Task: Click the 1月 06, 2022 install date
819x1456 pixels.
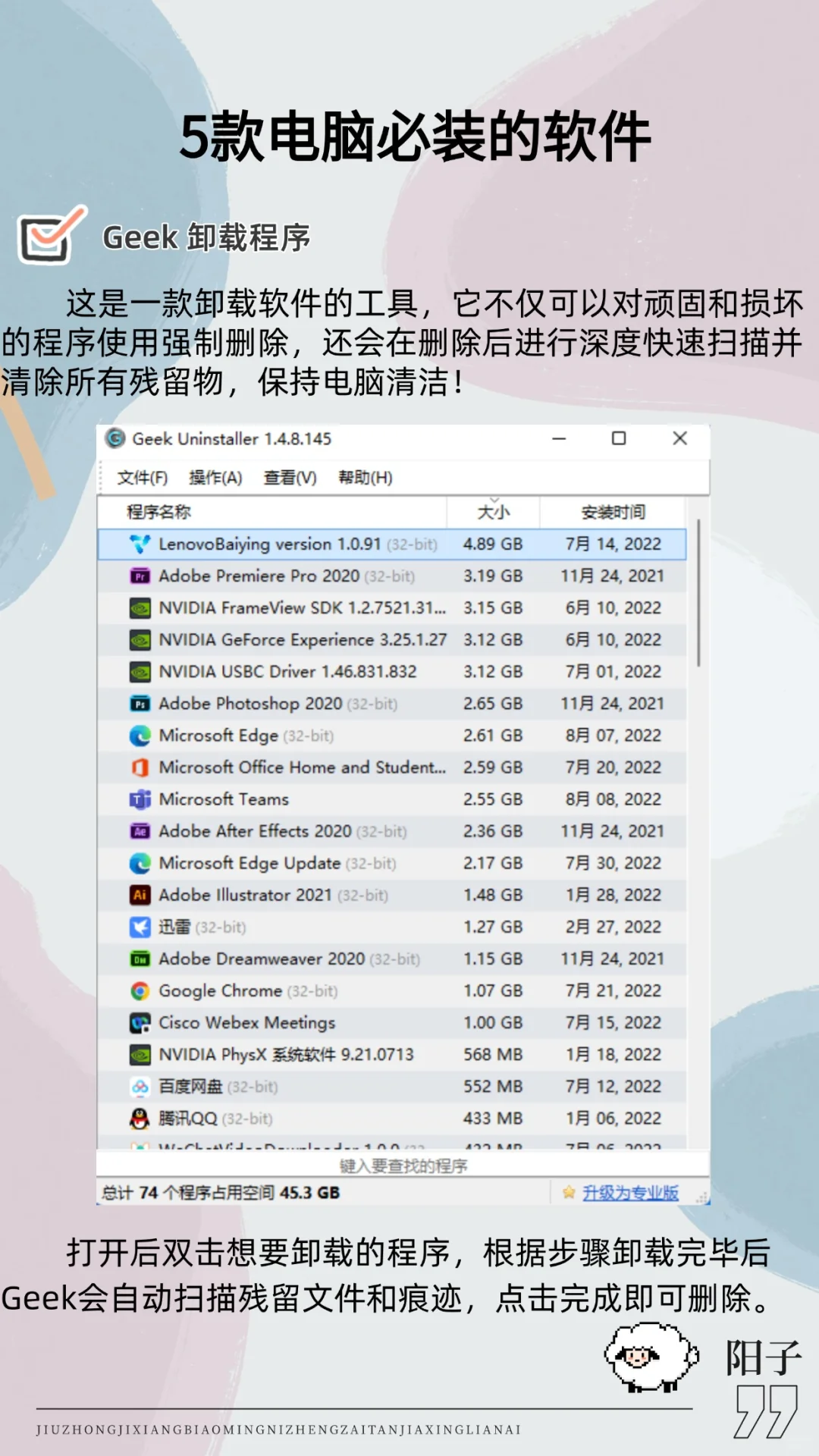Action: coord(613,1119)
